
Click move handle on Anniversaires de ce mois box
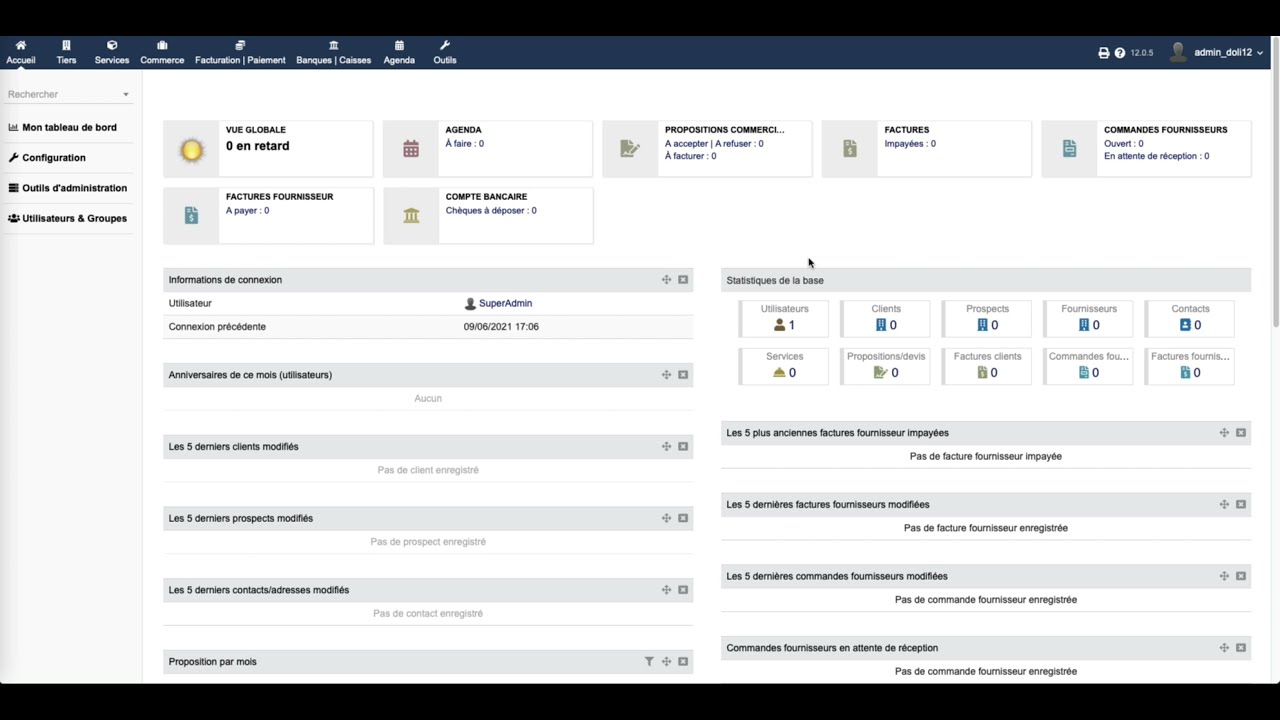pyautogui.click(x=666, y=375)
